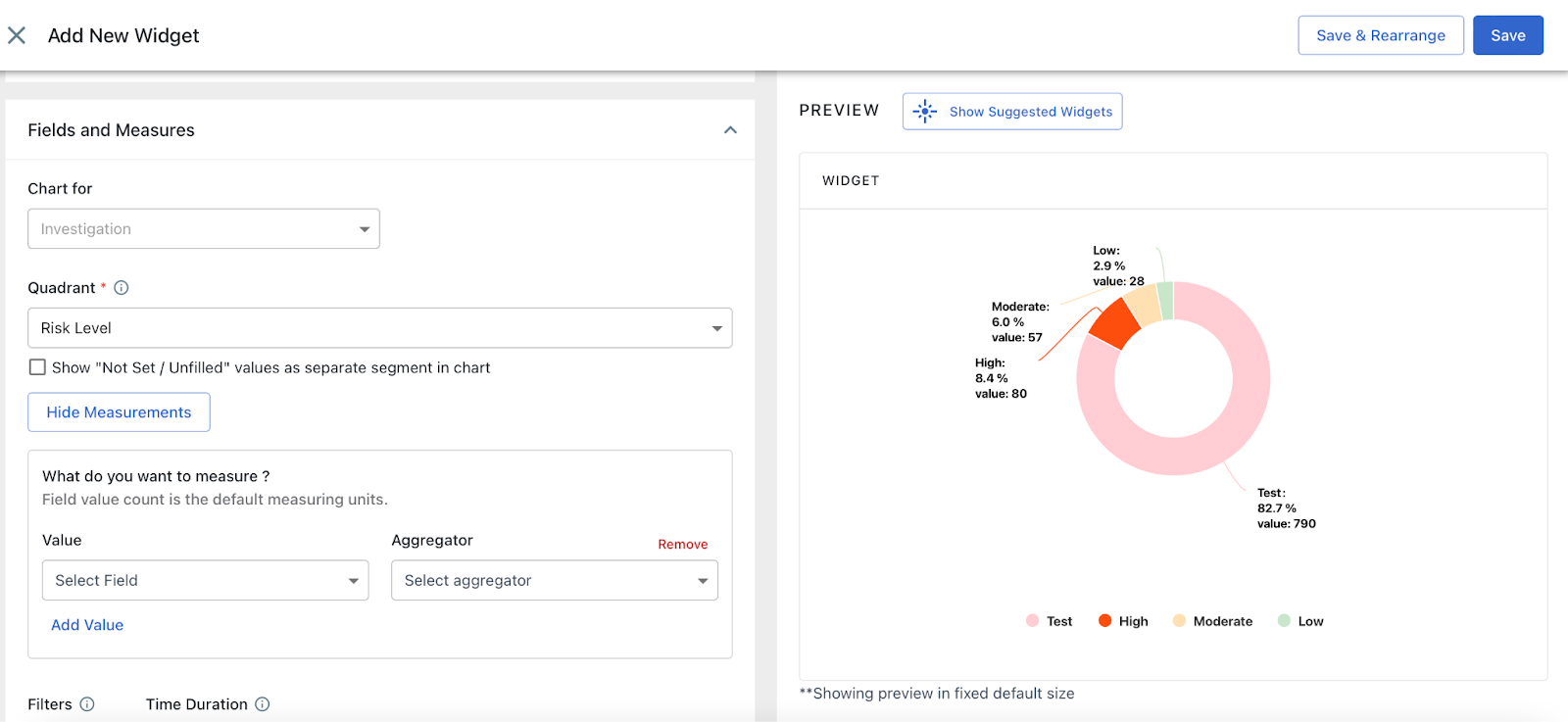Collapse the Fields and Measures section
The image size is (1568, 722).
pyautogui.click(x=730, y=130)
